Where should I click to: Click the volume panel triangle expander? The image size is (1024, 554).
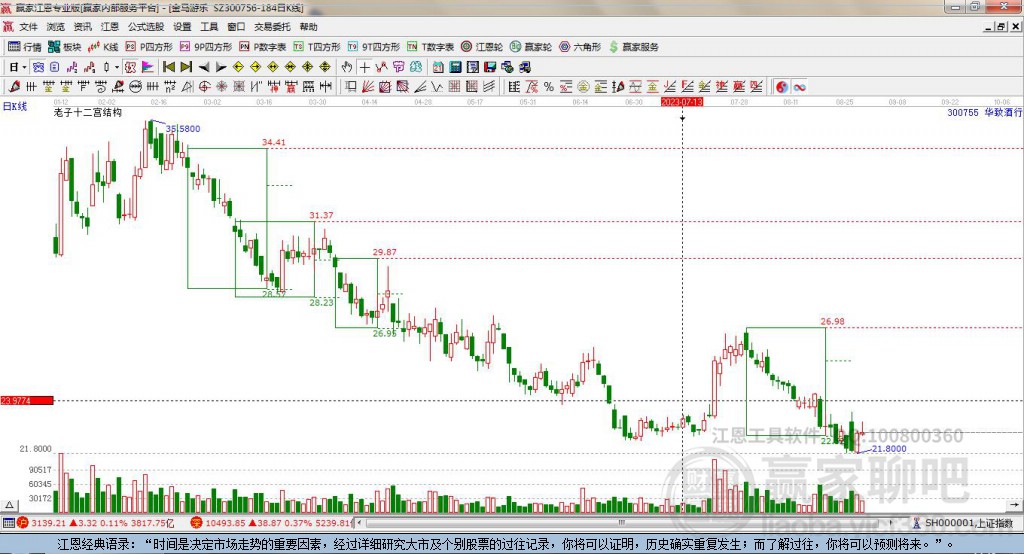(9, 505)
